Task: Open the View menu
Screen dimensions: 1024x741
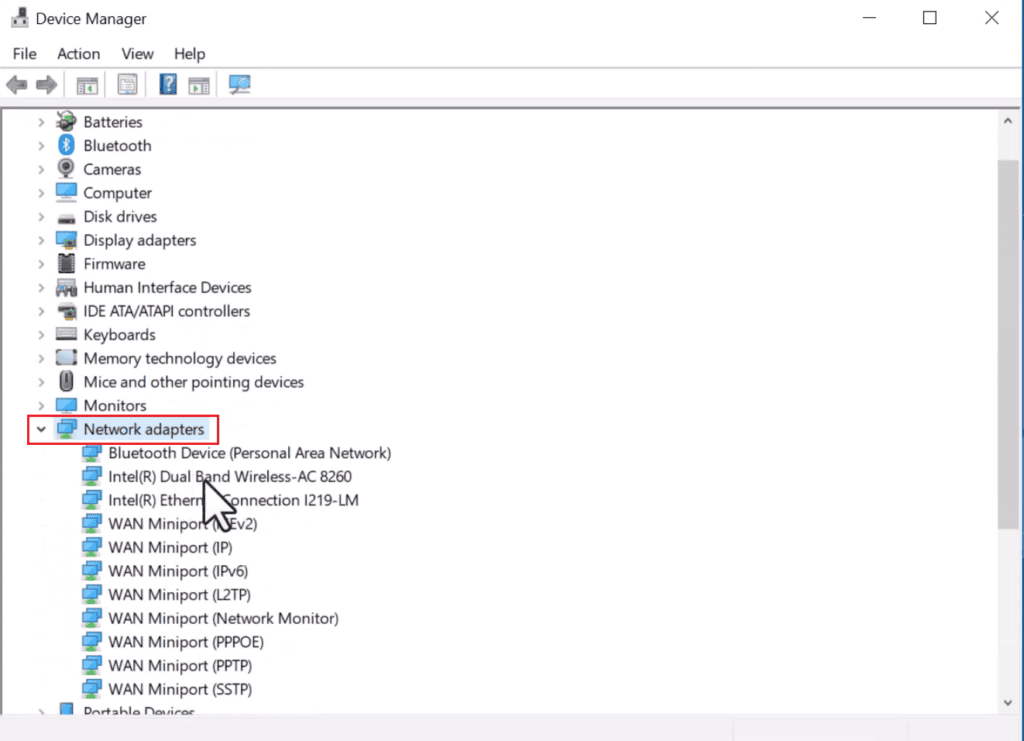Action: click(137, 54)
